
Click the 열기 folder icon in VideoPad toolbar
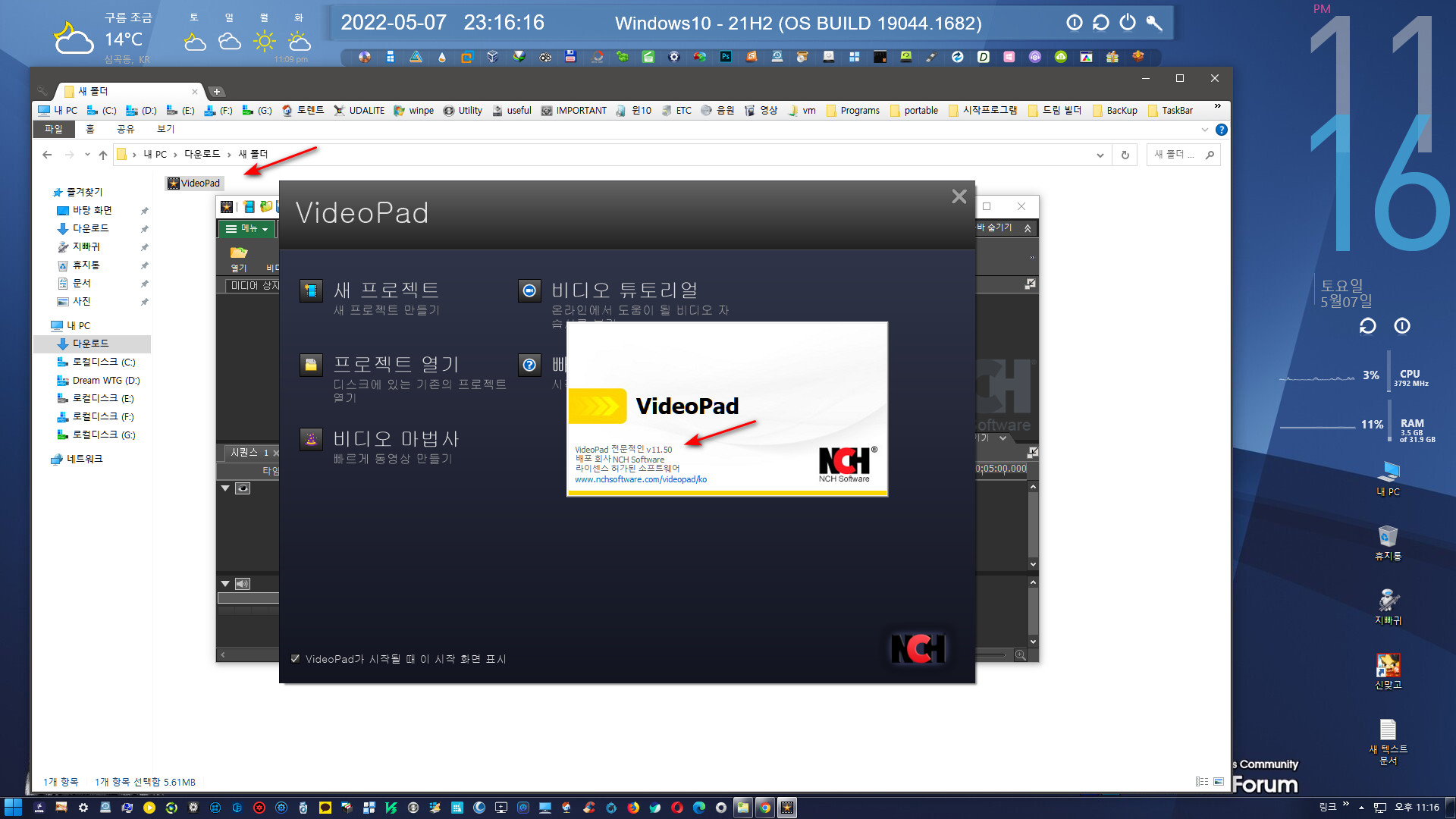pyautogui.click(x=239, y=258)
